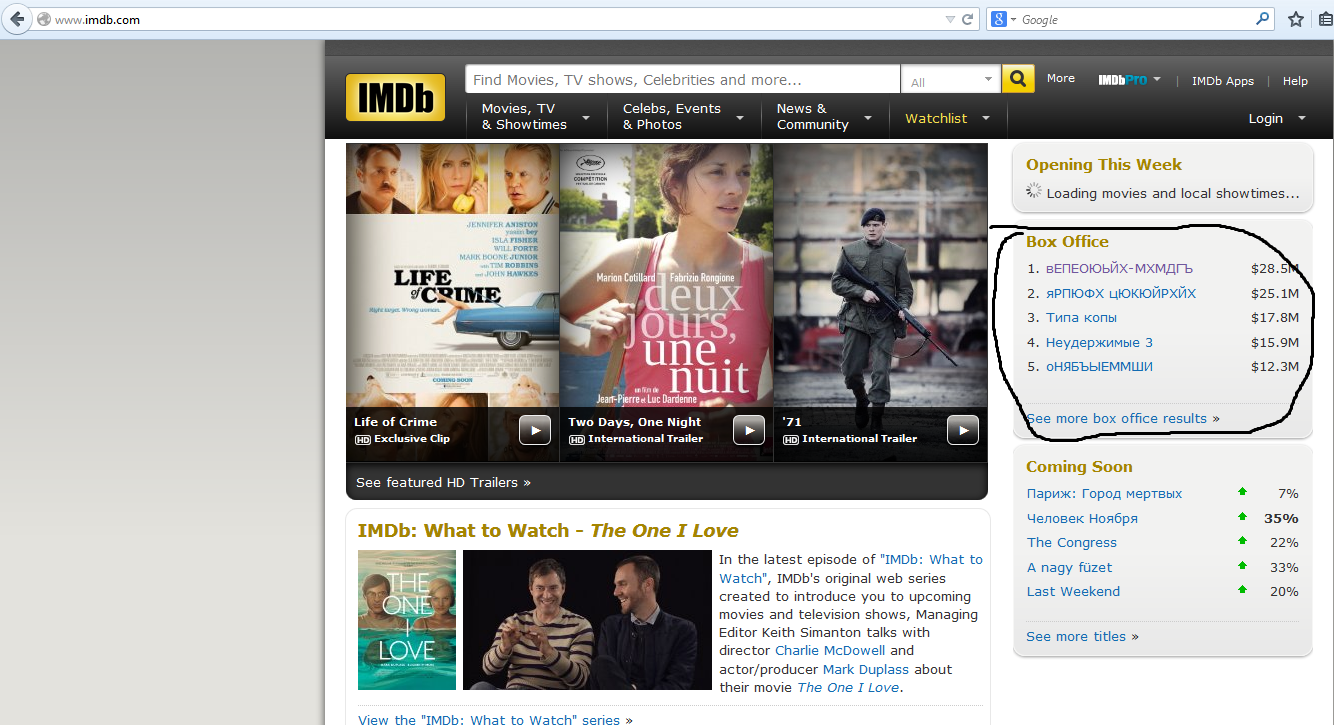This screenshot has height=725, width=1334.
Task: Click the yellow IMDb search magnifier button
Action: click(1018, 79)
